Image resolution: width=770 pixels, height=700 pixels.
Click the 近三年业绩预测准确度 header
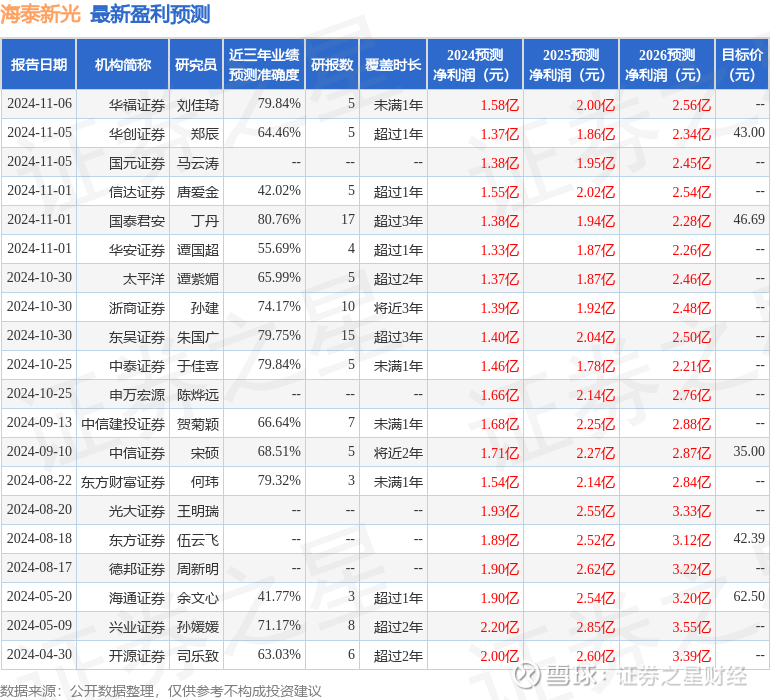click(264, 64)
